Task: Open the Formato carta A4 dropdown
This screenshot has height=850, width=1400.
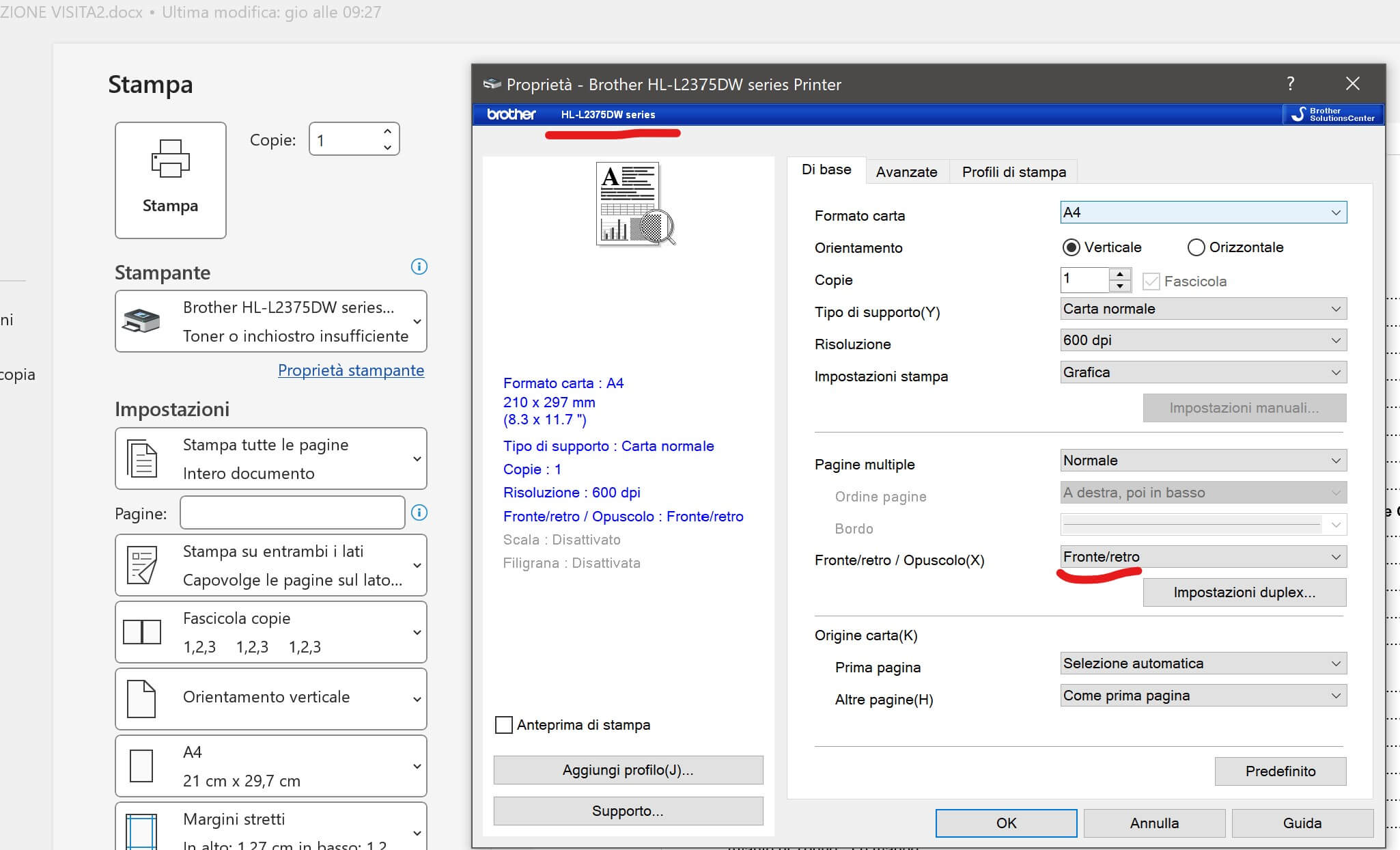Action: pyautogui.click(x=1203, y=212)
